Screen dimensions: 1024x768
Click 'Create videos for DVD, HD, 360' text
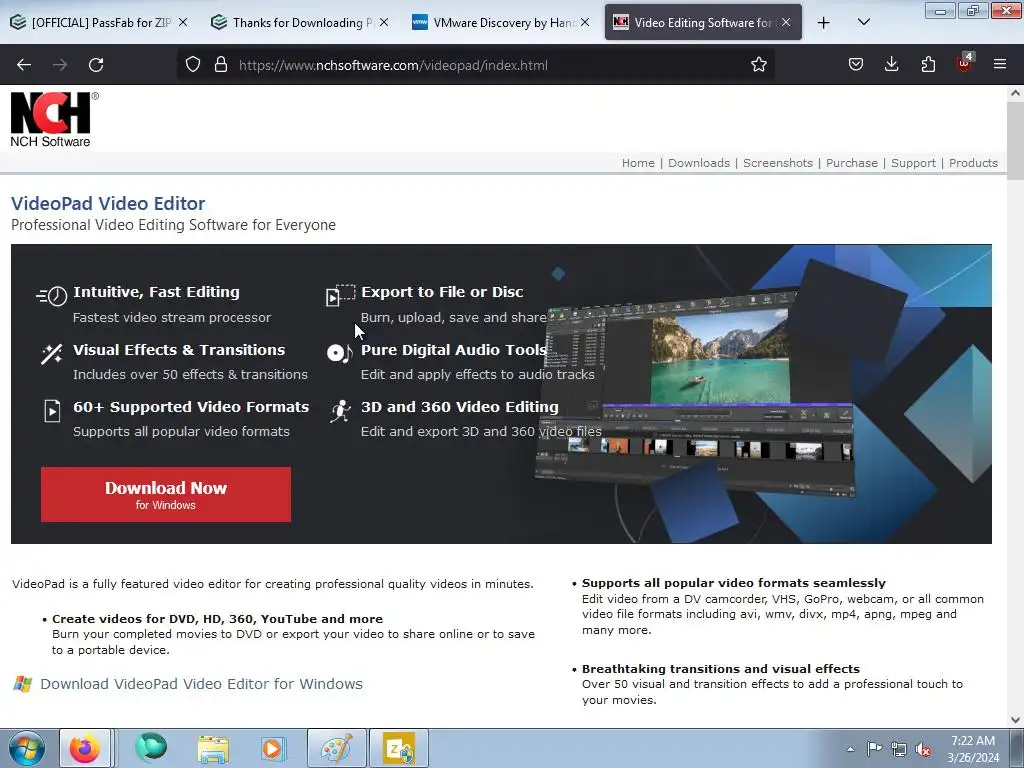(x=217, y=618)
